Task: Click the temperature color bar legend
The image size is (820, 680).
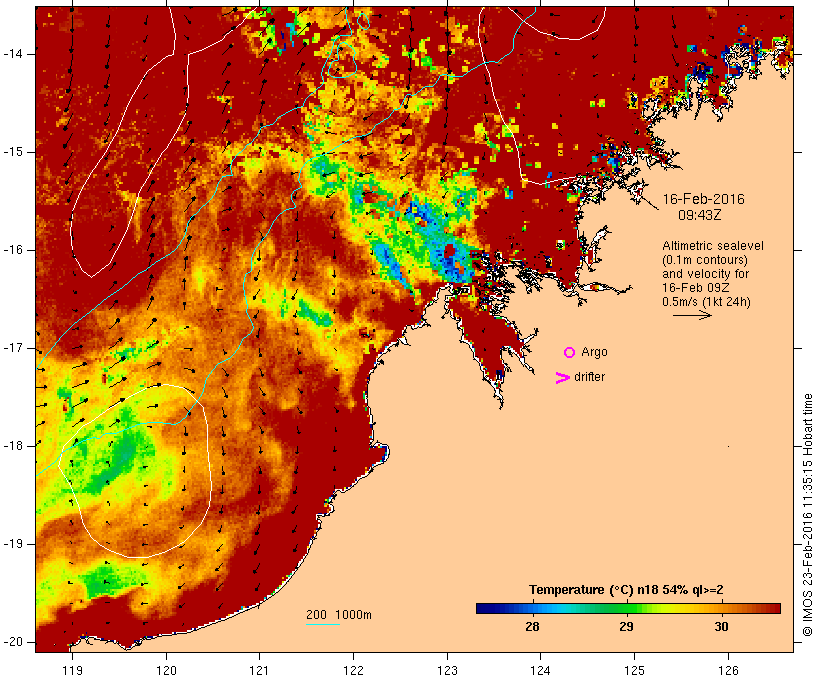Action: tap(628, 608)
